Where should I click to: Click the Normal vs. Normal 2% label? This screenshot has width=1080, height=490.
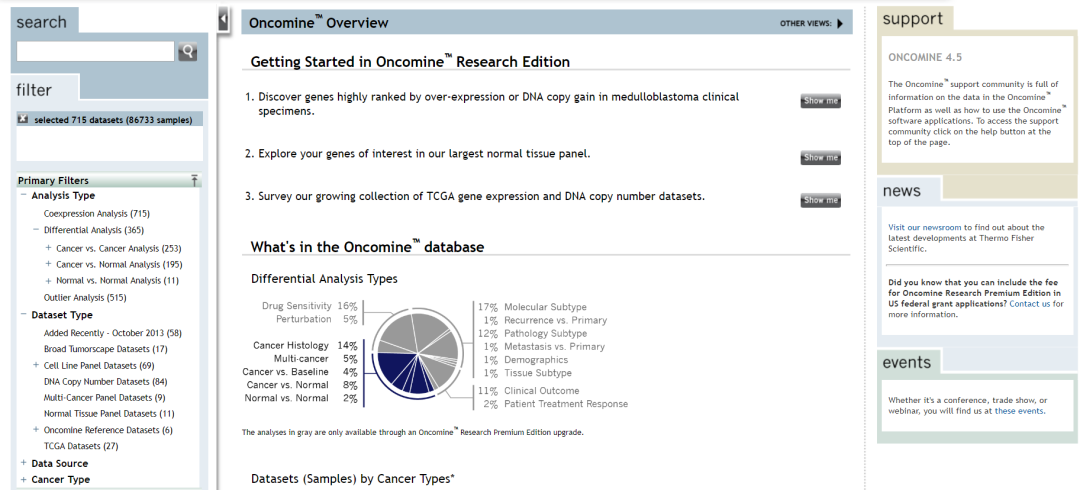point(301,398)
